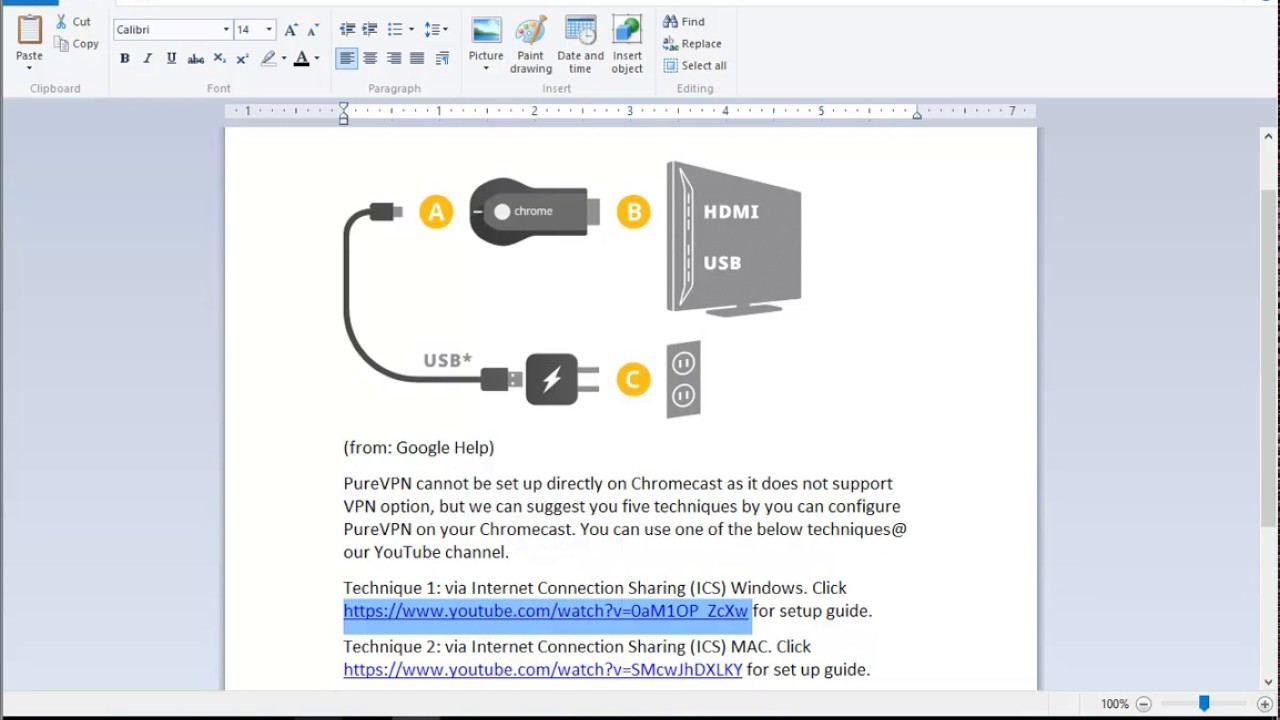The image size is (1280, 720).
Task: Grow the font size
Action: click(291, 30)
